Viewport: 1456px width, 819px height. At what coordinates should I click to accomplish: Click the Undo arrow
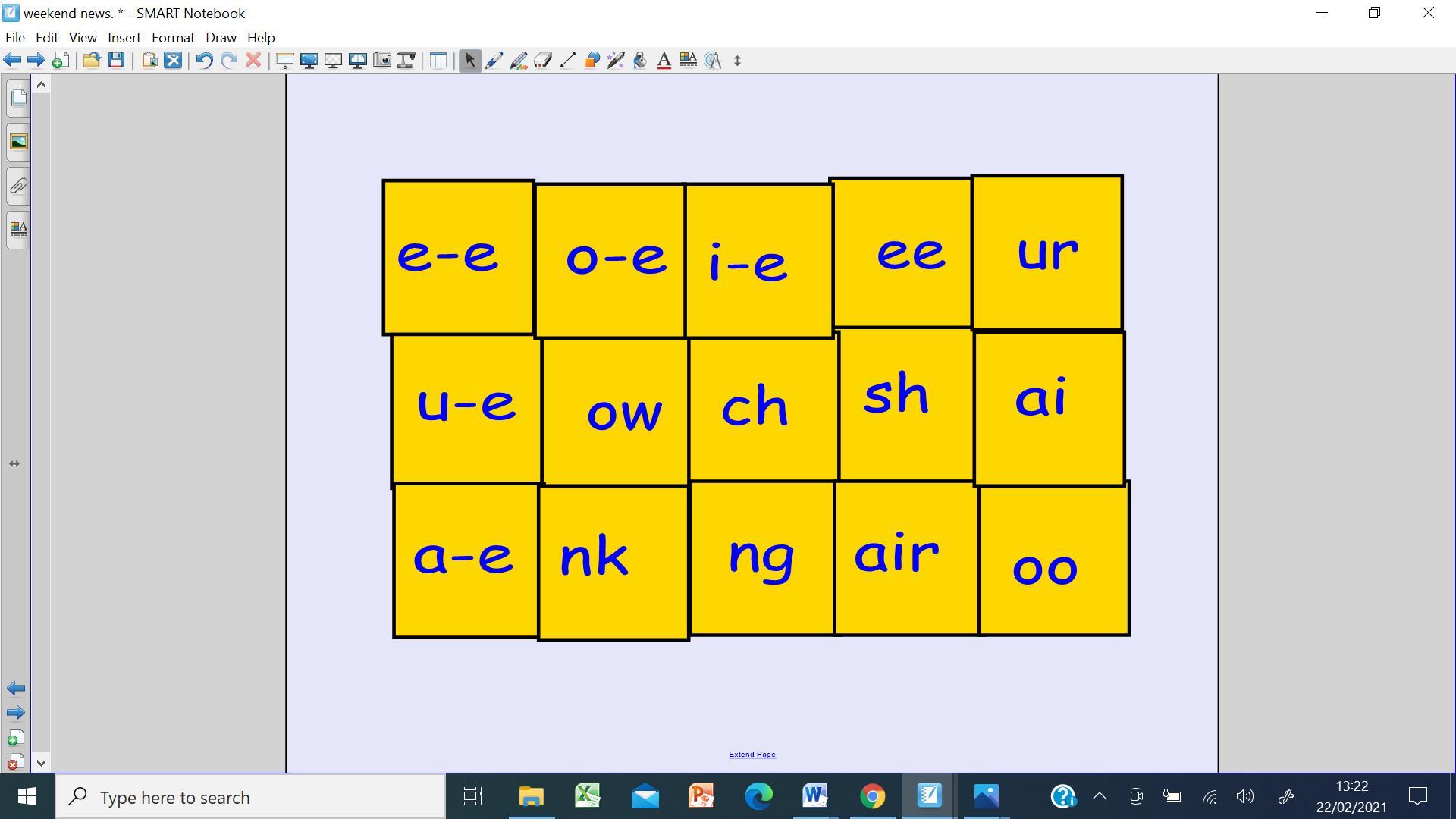(204, 61)
